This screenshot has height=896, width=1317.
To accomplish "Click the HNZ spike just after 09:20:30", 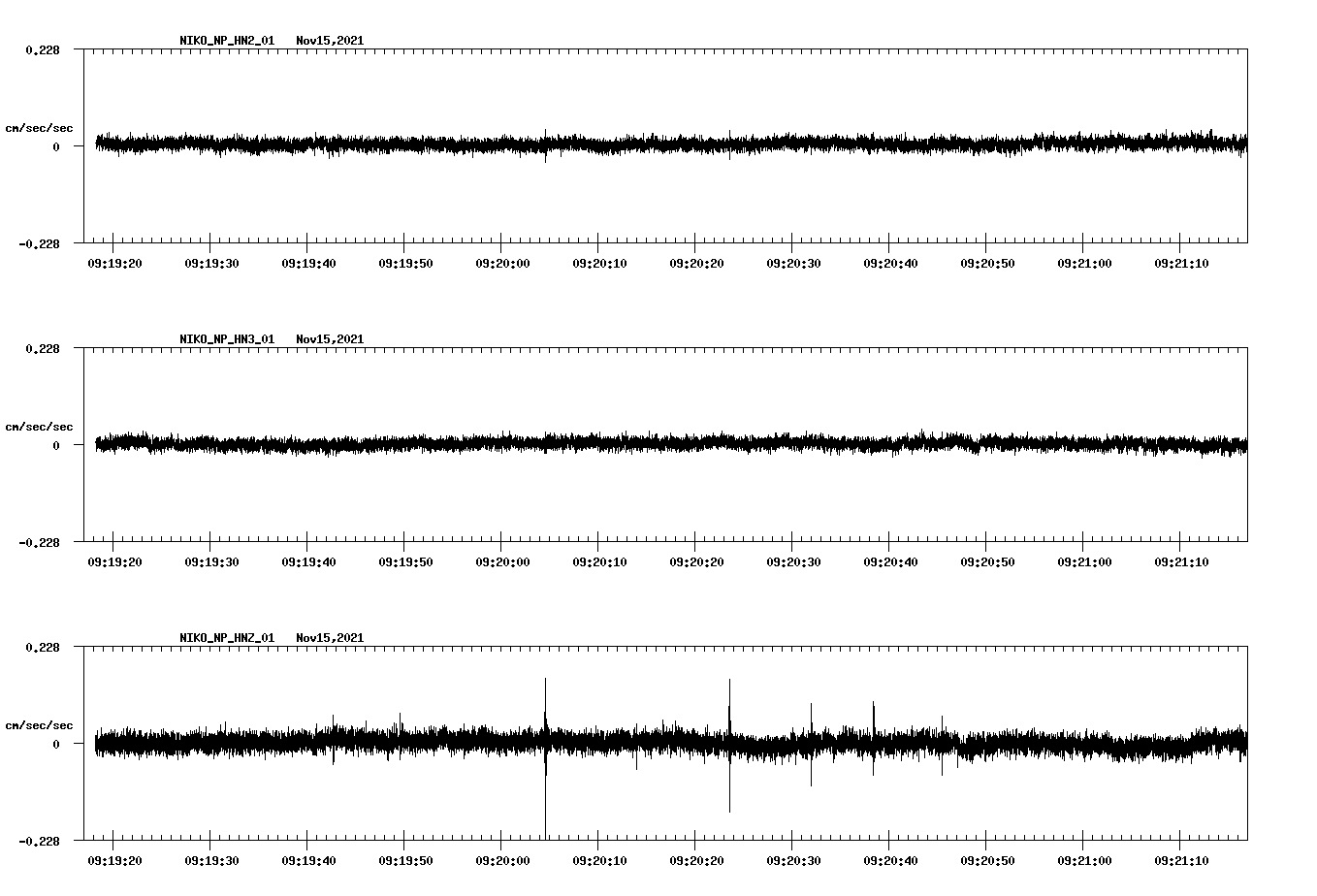I will coord(811,745).
